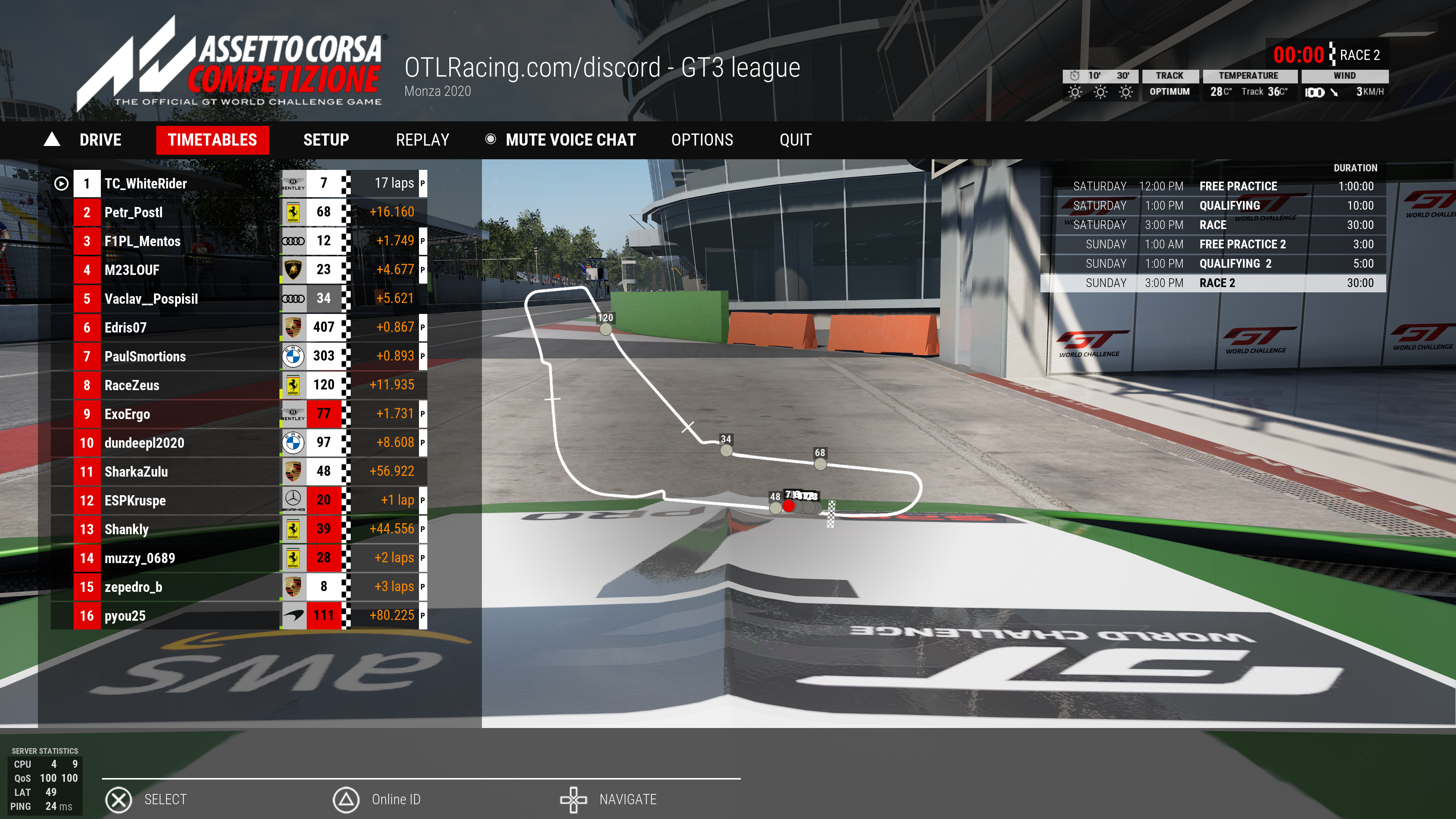
Task: Click the Mercedes-AMG logo for car 20
Action: tap(293, 500)
